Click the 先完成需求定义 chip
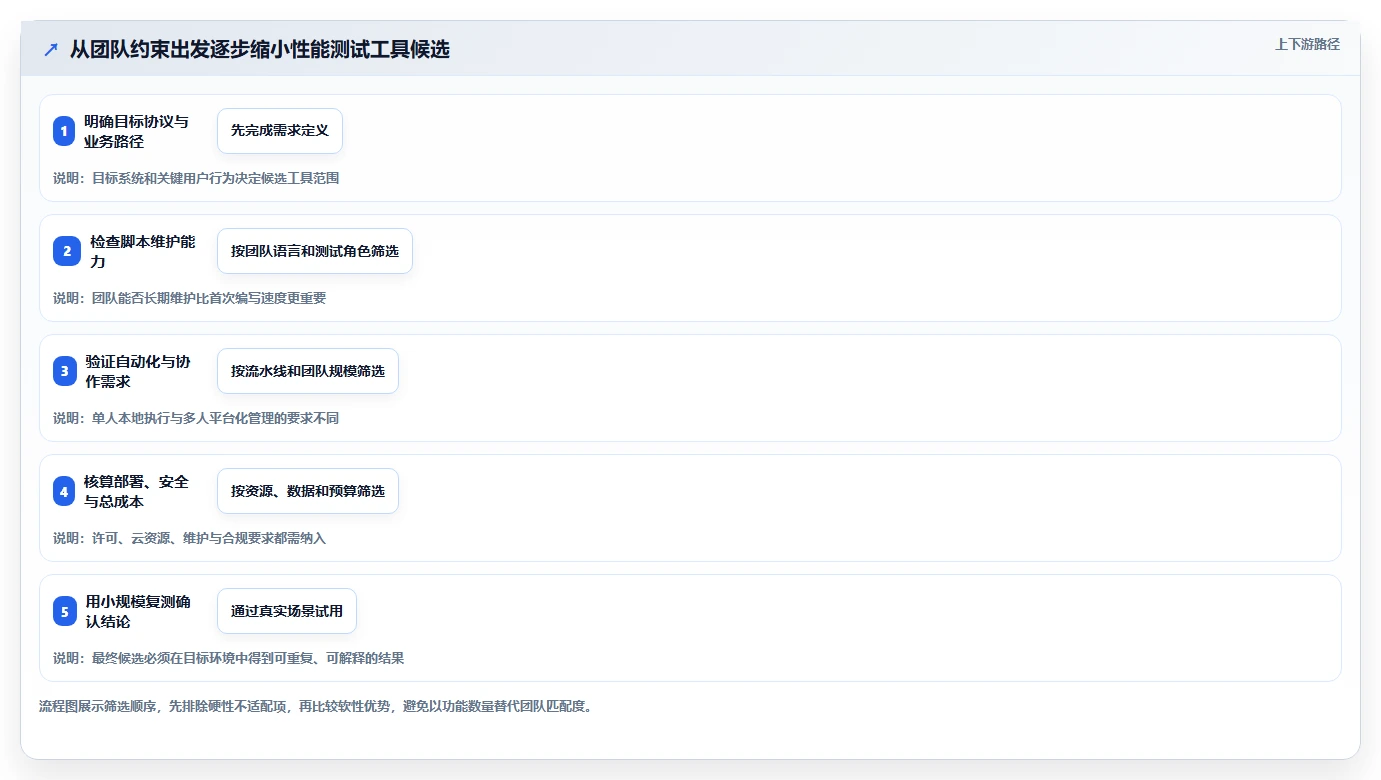This screenshot has width=1381, height=780. [x=280, y=131]
